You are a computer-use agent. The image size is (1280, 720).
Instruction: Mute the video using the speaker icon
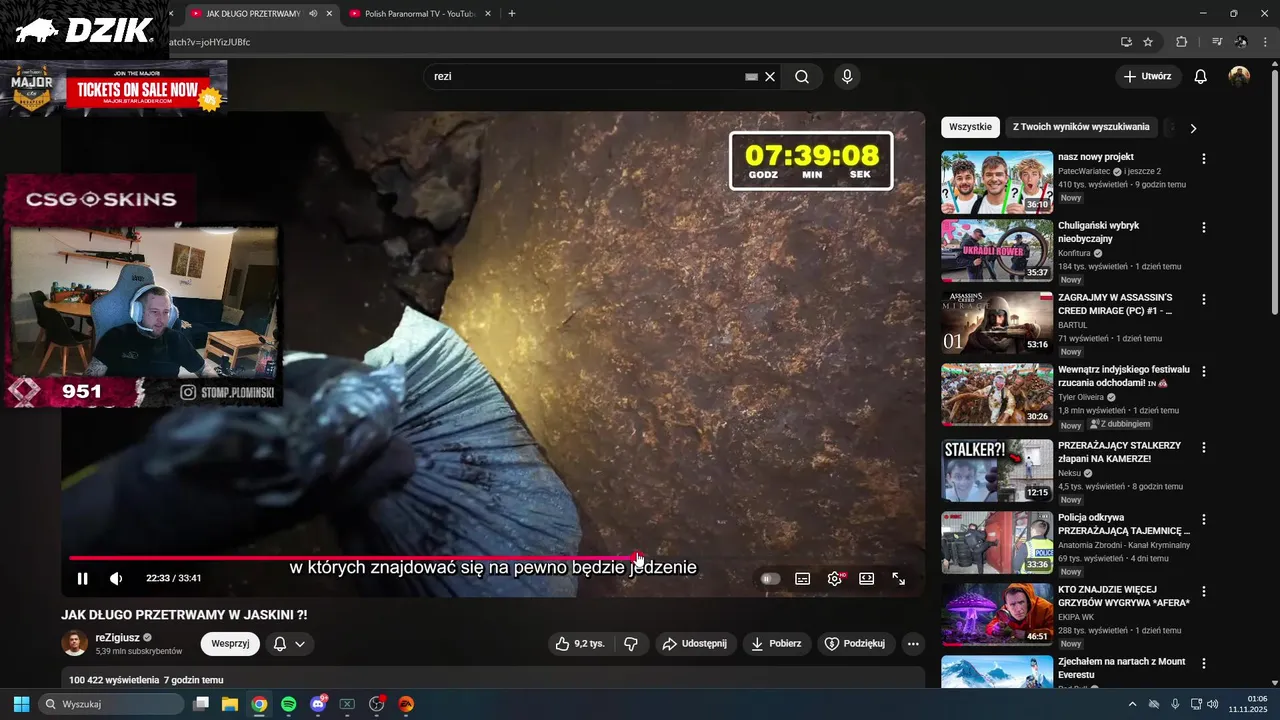(116, 578)
